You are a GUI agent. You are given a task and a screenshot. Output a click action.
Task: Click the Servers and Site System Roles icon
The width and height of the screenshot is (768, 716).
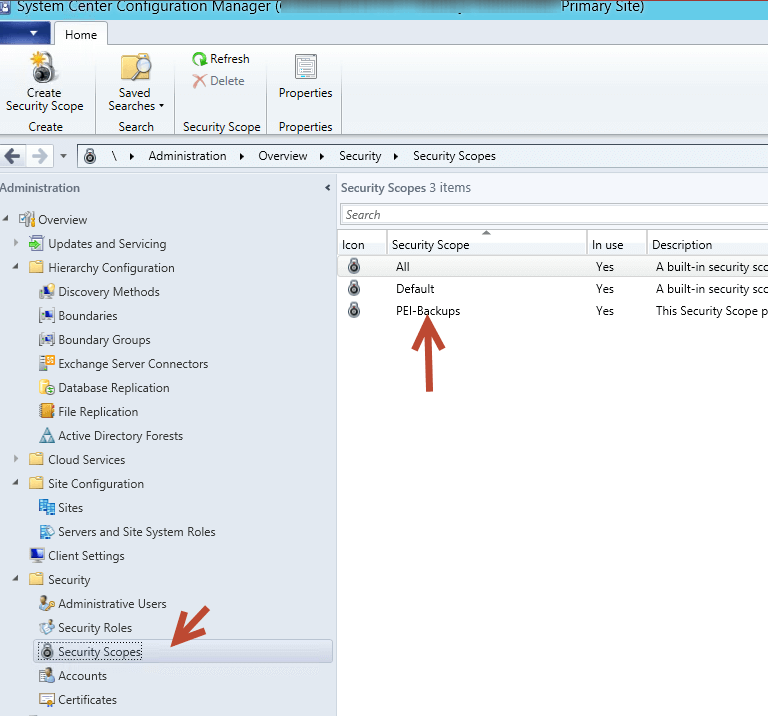[47, 531]
